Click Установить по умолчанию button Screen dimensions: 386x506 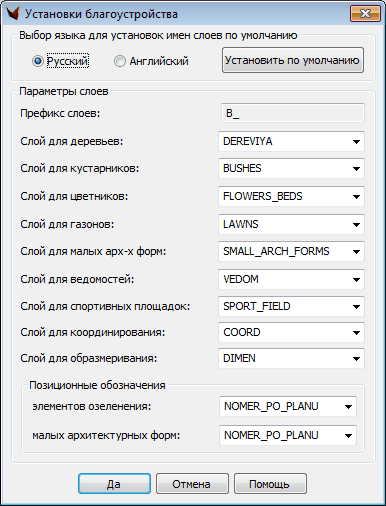coord(293,60)
